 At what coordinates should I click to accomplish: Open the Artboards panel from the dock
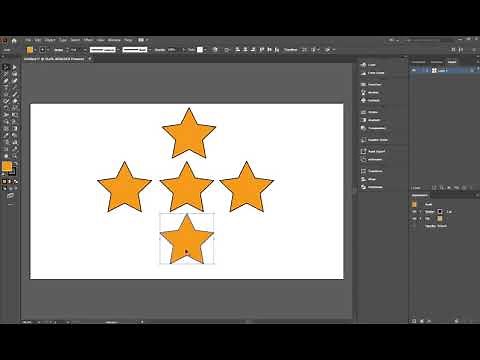[371, 159]
